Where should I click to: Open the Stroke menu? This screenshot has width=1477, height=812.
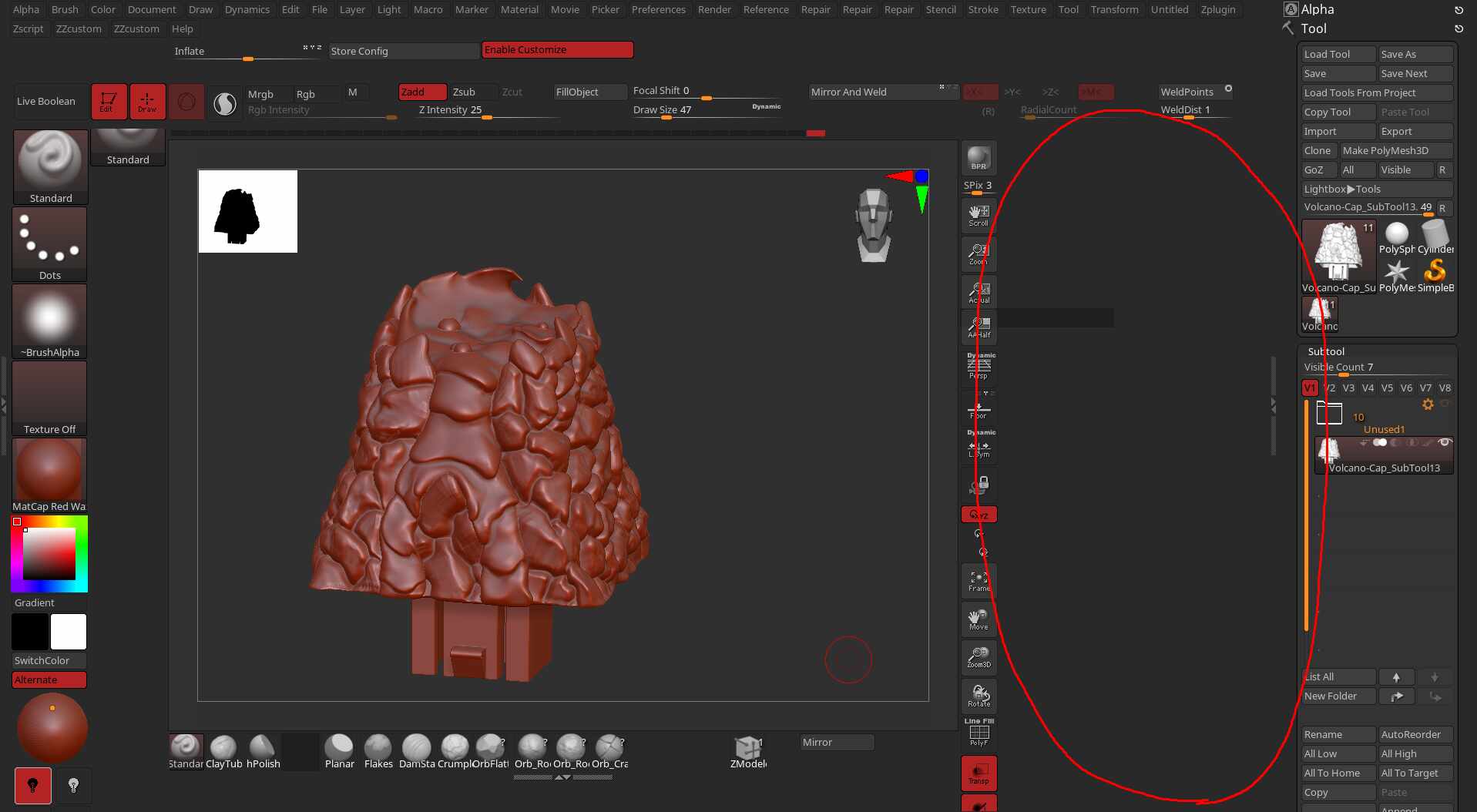click(x=982, y=9)
